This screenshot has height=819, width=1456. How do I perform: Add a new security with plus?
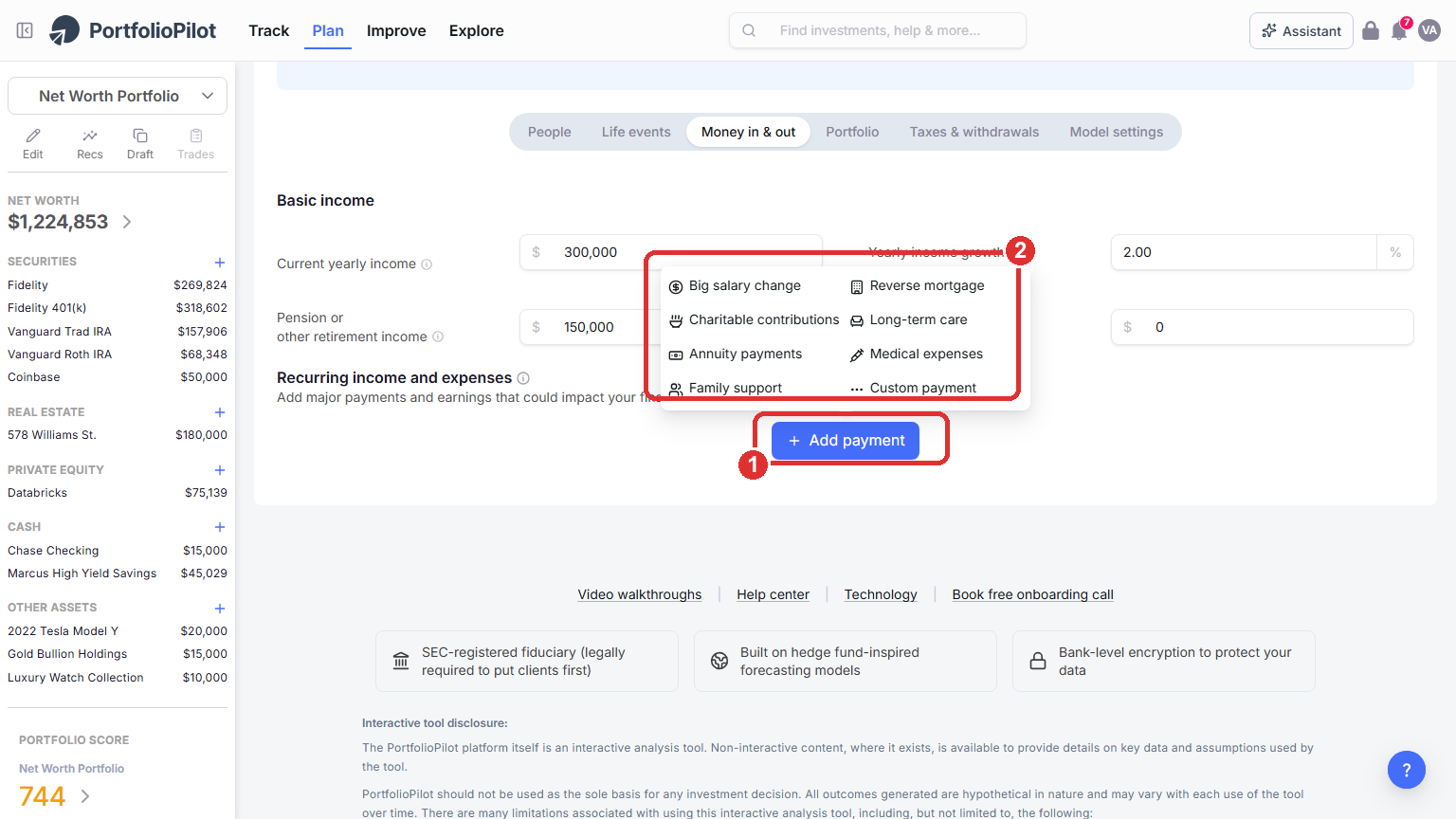pyautogui.click(x=220, y=263)
